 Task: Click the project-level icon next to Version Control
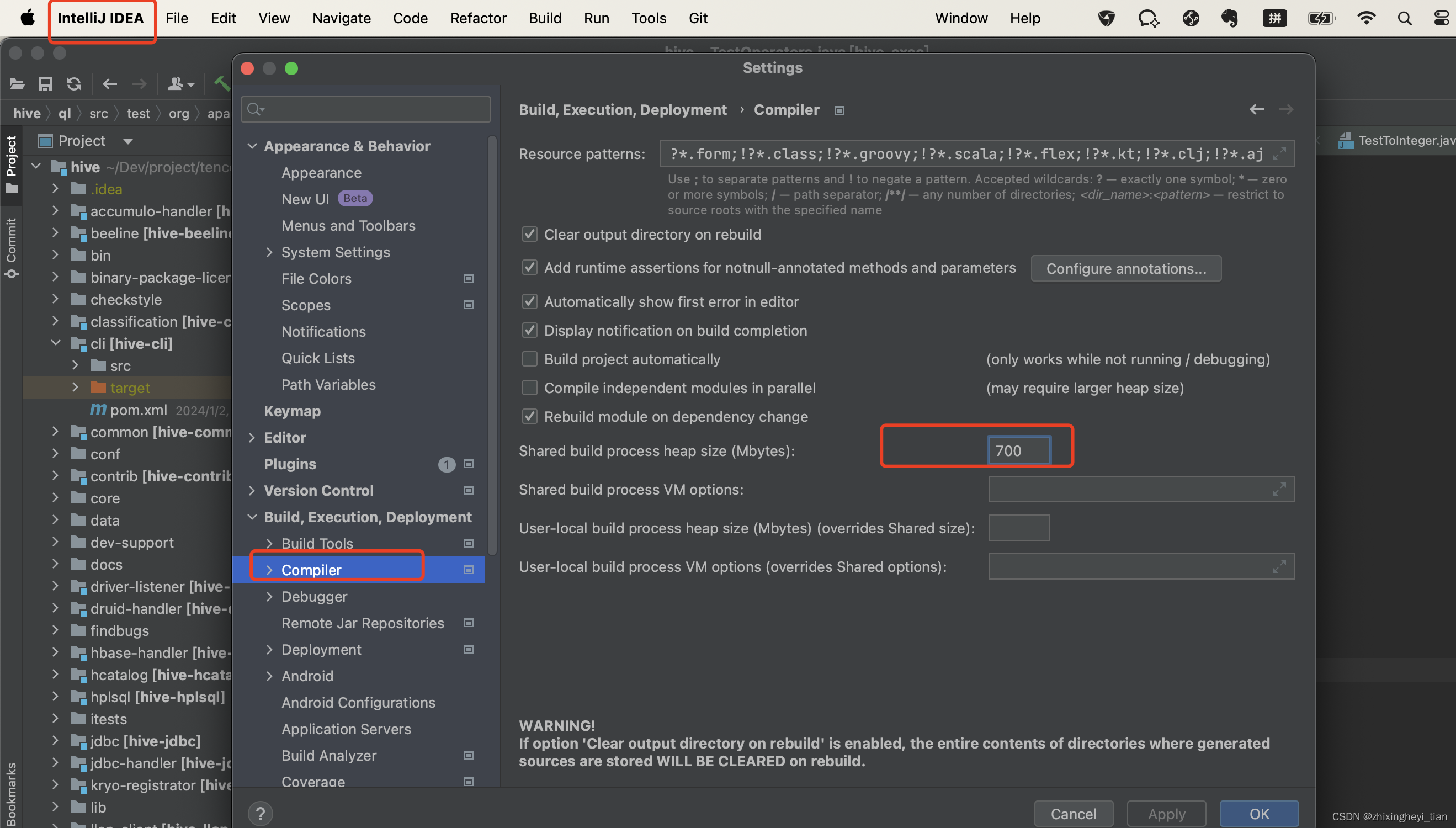point(469,490)
